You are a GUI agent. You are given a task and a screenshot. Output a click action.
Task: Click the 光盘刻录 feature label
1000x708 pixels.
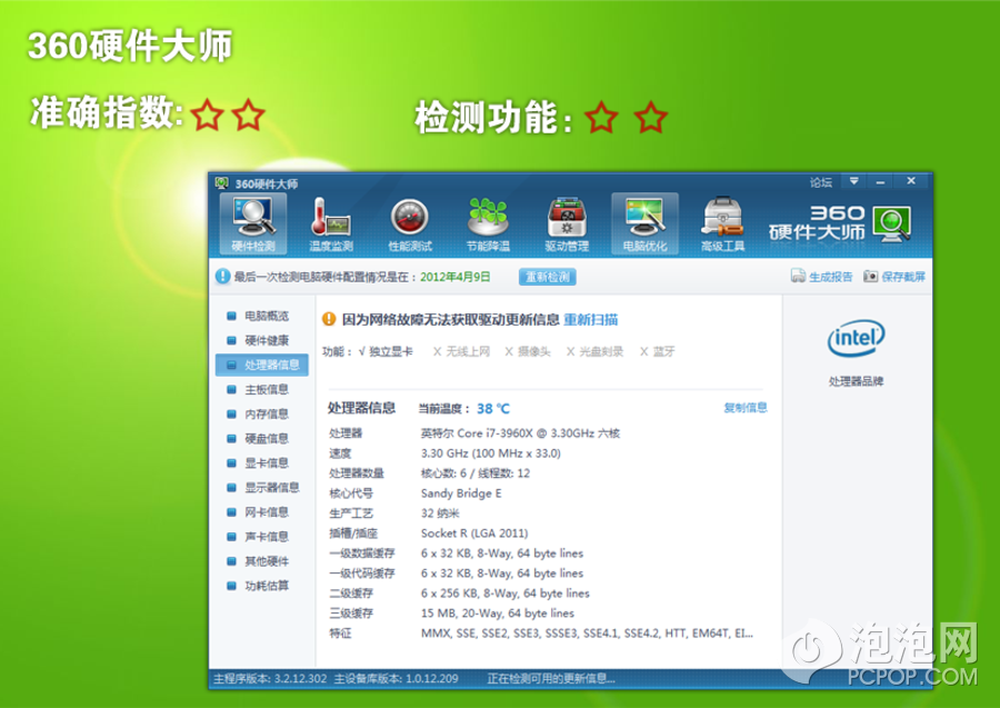601,351
